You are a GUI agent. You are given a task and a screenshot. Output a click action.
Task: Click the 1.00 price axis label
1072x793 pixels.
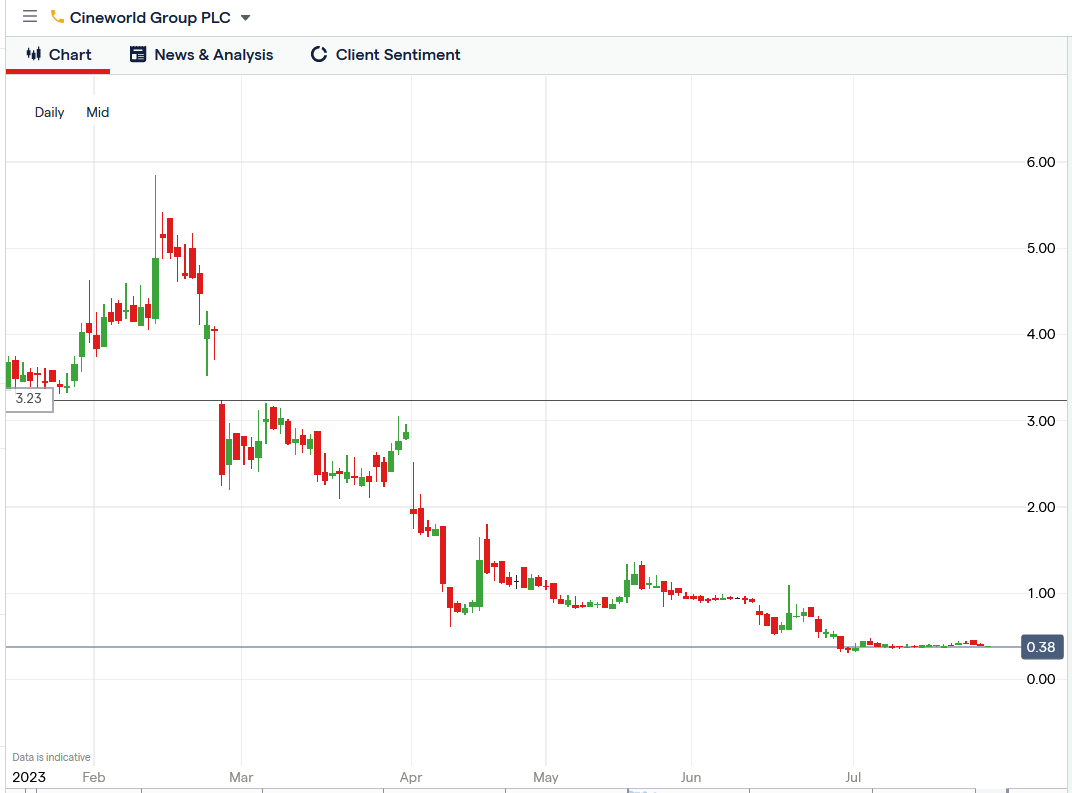coord(1041,593)
